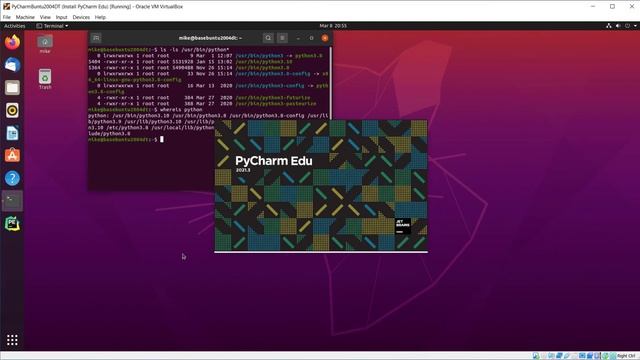Click the PyCharm Edu icon in the dock
The height and width of the screenshot is (360, 640).
12,224
